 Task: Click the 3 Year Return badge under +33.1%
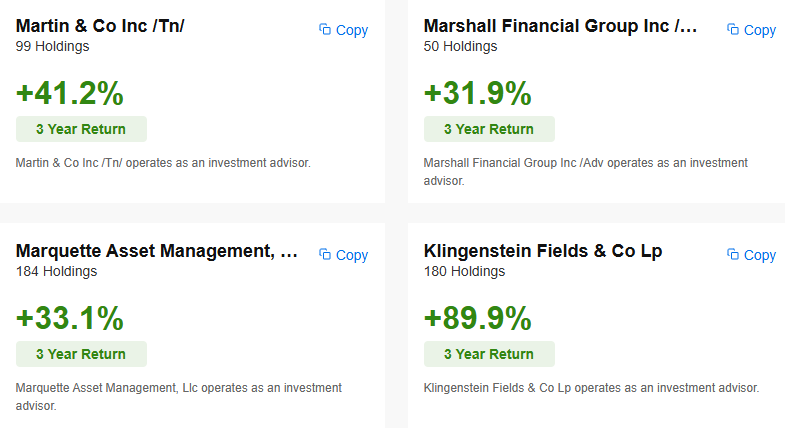point(81,354)
